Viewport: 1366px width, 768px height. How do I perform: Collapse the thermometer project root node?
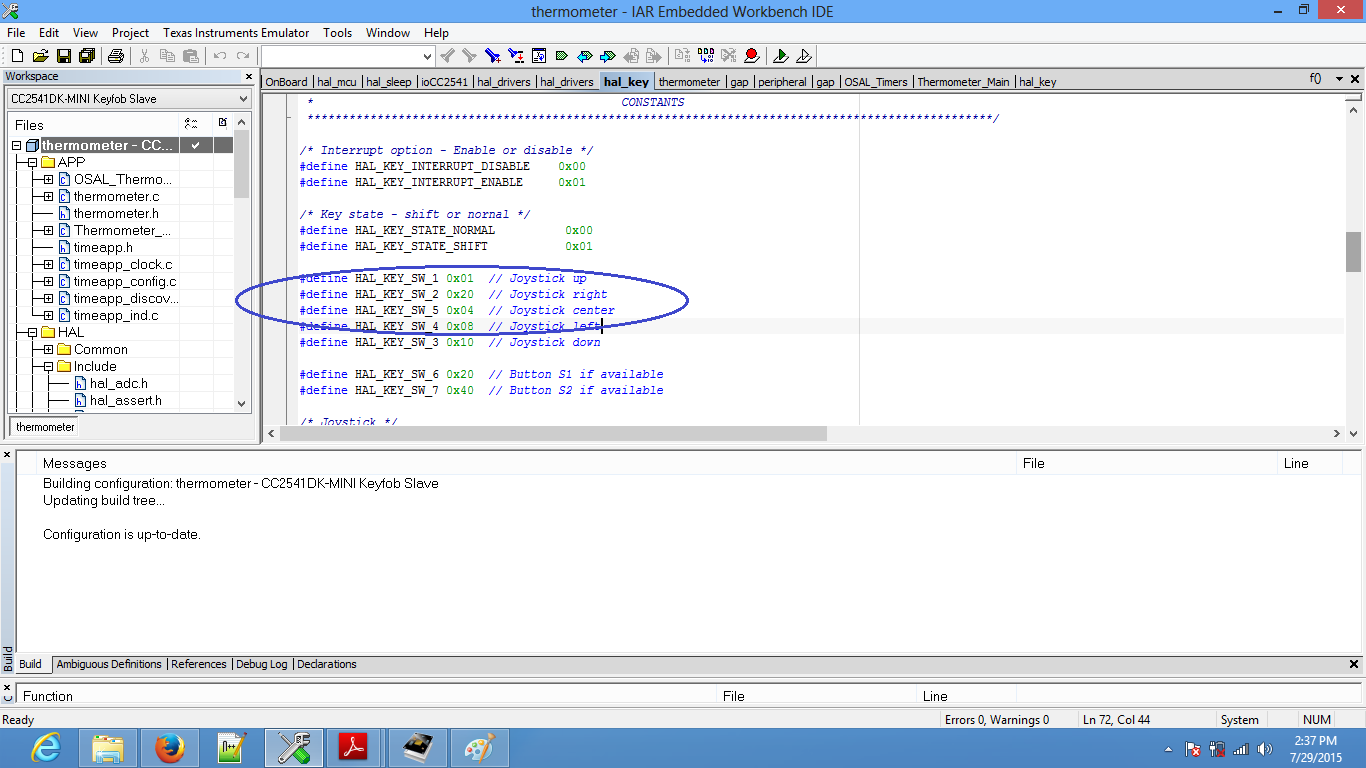pyautogui.click(x=16, y=146)
